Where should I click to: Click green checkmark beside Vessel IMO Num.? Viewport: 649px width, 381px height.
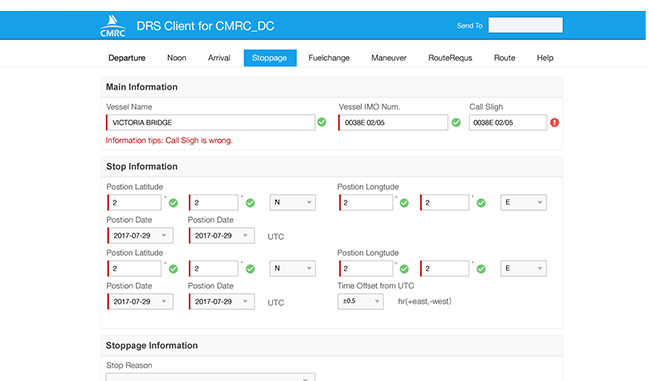[456, 122]
